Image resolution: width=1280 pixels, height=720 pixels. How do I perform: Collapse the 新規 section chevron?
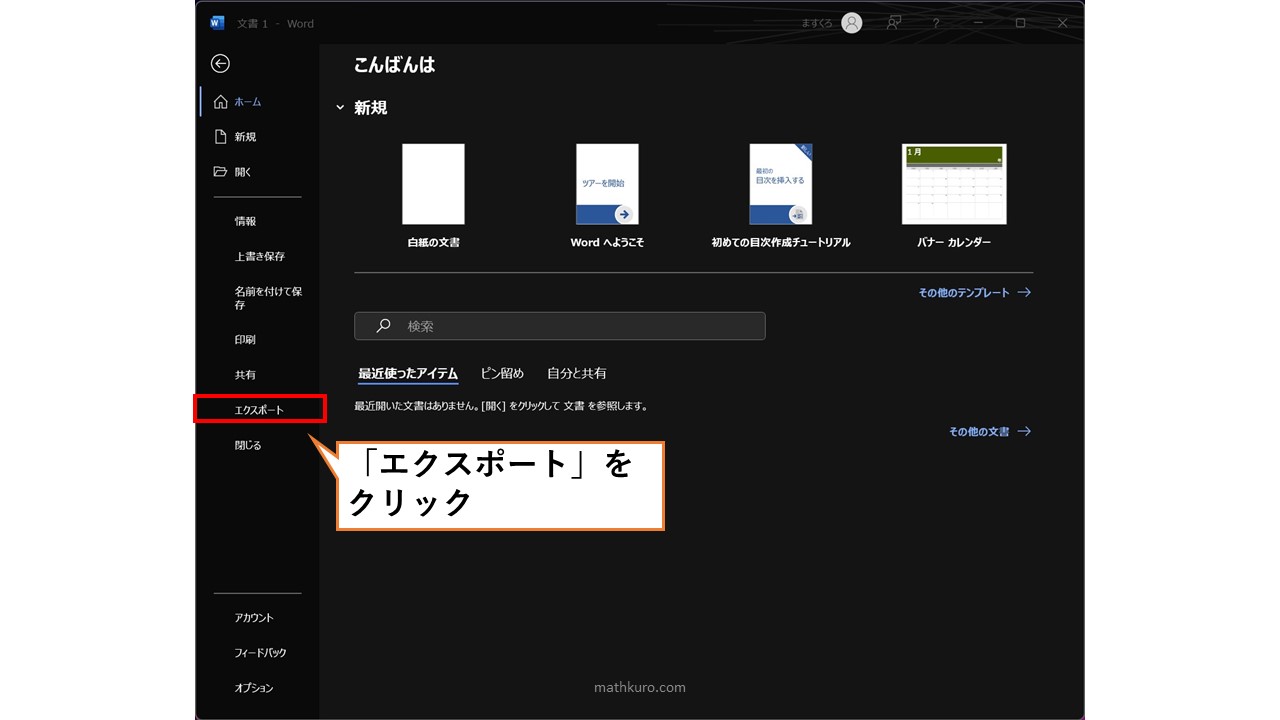340,108
